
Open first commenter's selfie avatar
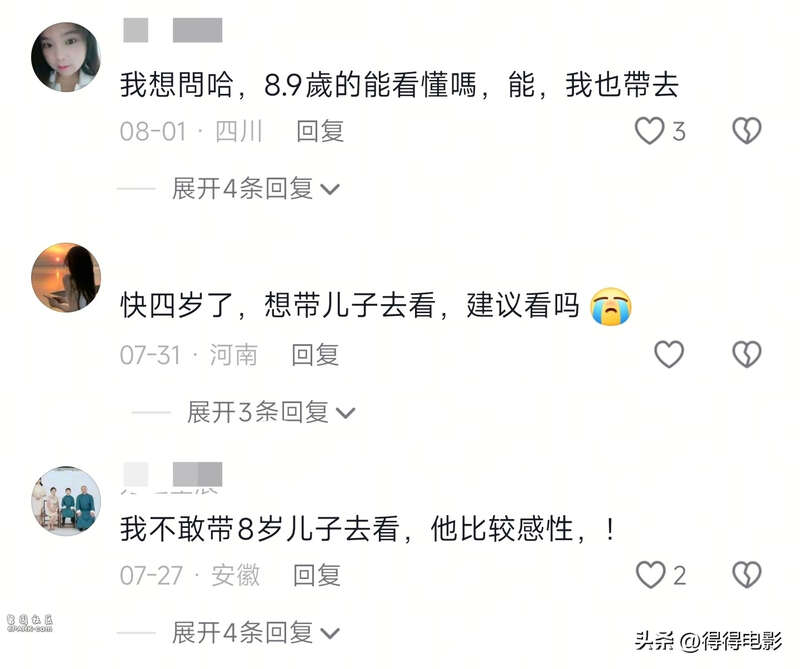[66, 57]
